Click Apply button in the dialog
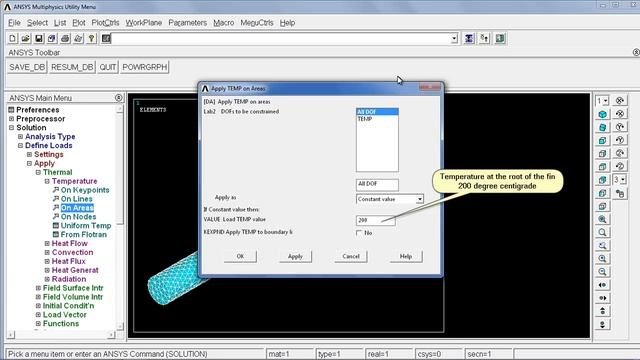 click(295, 256)
